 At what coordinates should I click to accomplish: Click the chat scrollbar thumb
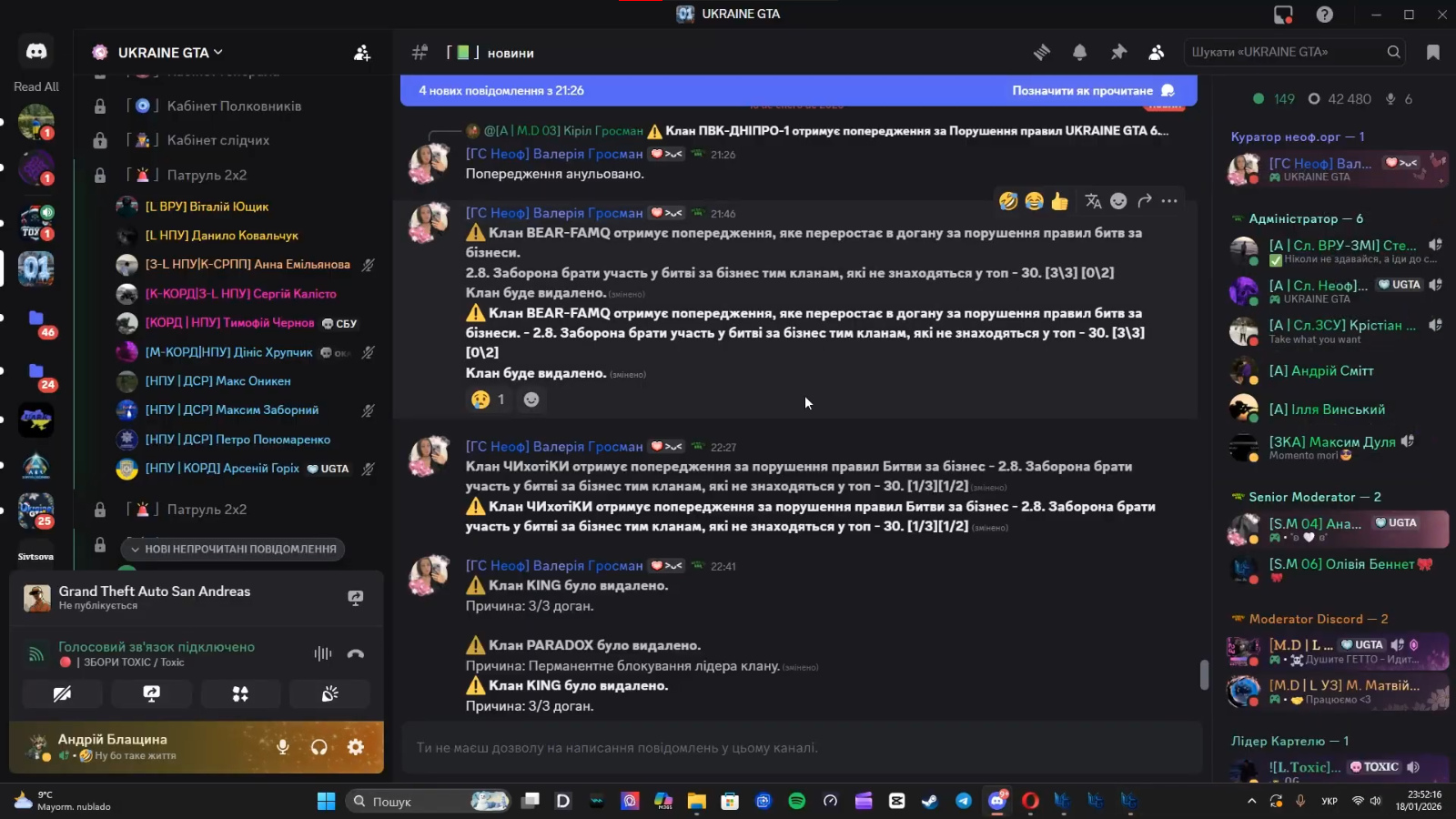(x=1205, y=675)
